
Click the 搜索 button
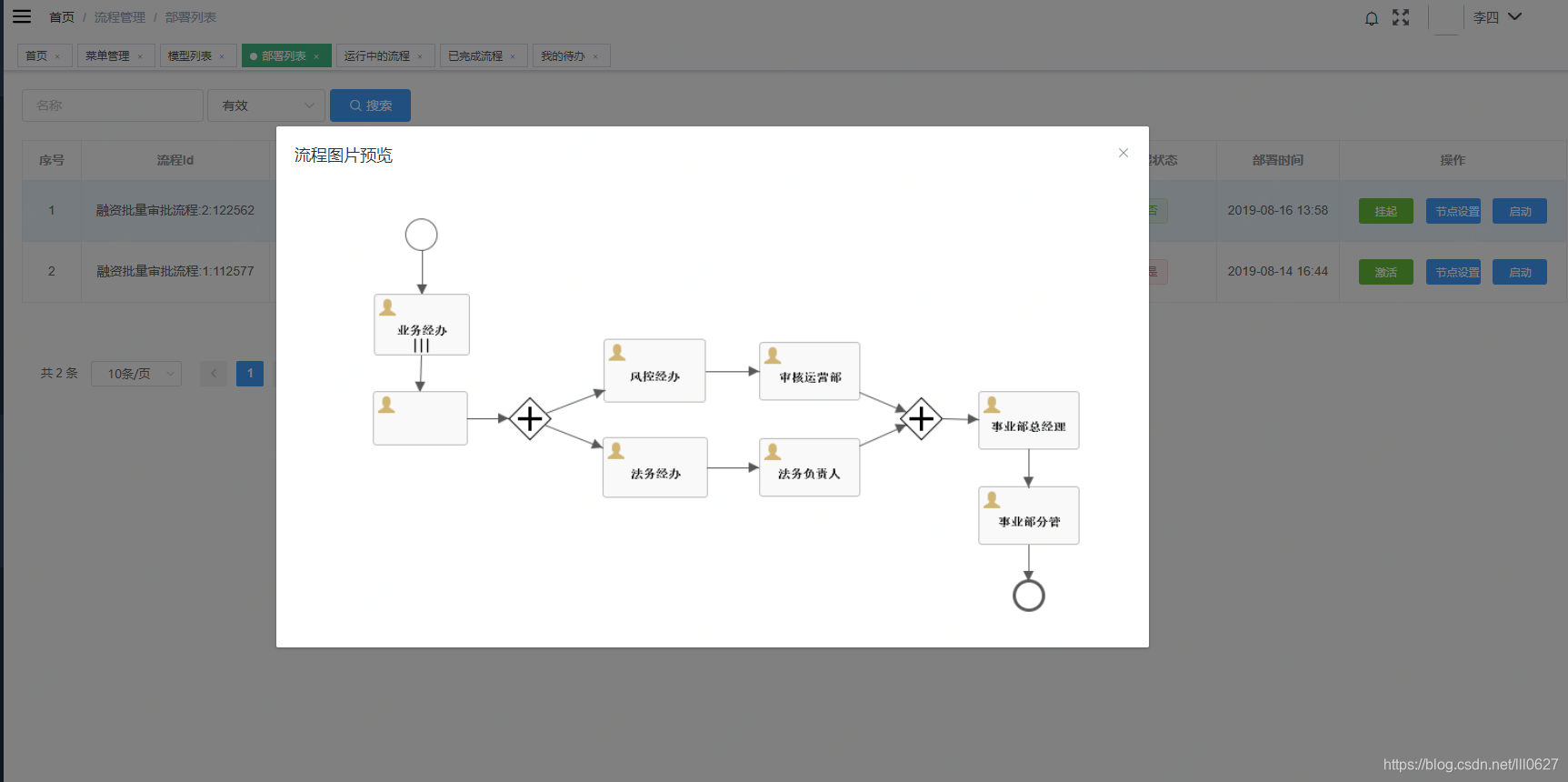(370, 105)
